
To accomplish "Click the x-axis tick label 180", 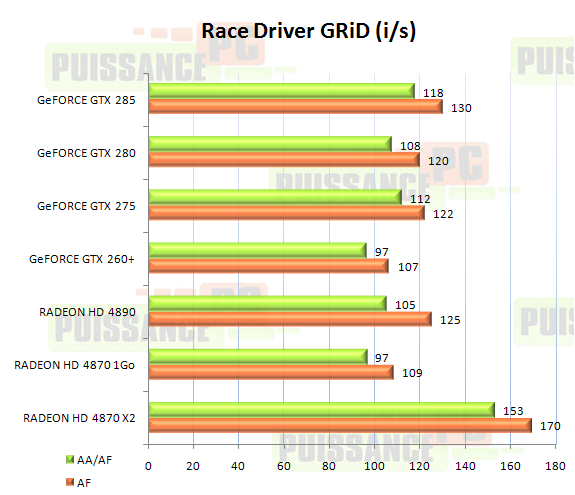I will click(x=555, y=466).
